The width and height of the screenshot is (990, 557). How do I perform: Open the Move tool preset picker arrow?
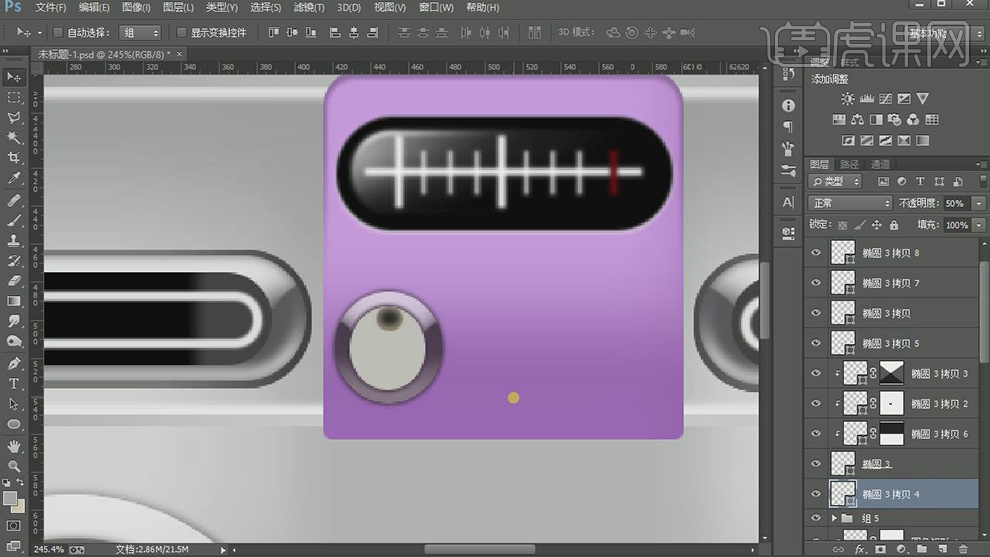40,33
